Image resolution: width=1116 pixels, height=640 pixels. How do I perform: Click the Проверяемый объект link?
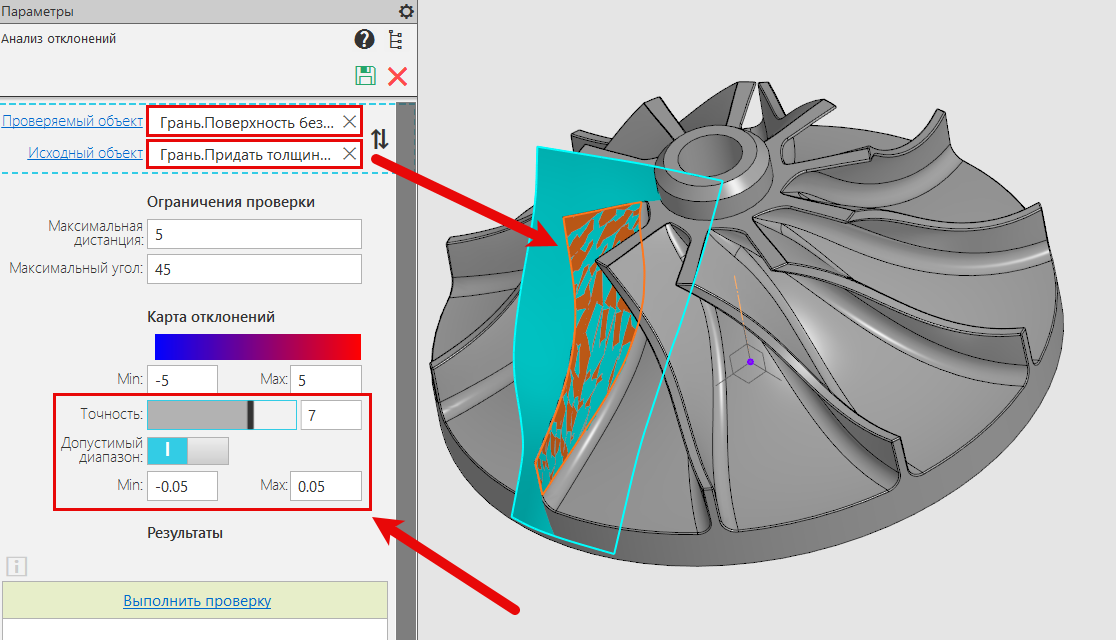pos(72,121)
